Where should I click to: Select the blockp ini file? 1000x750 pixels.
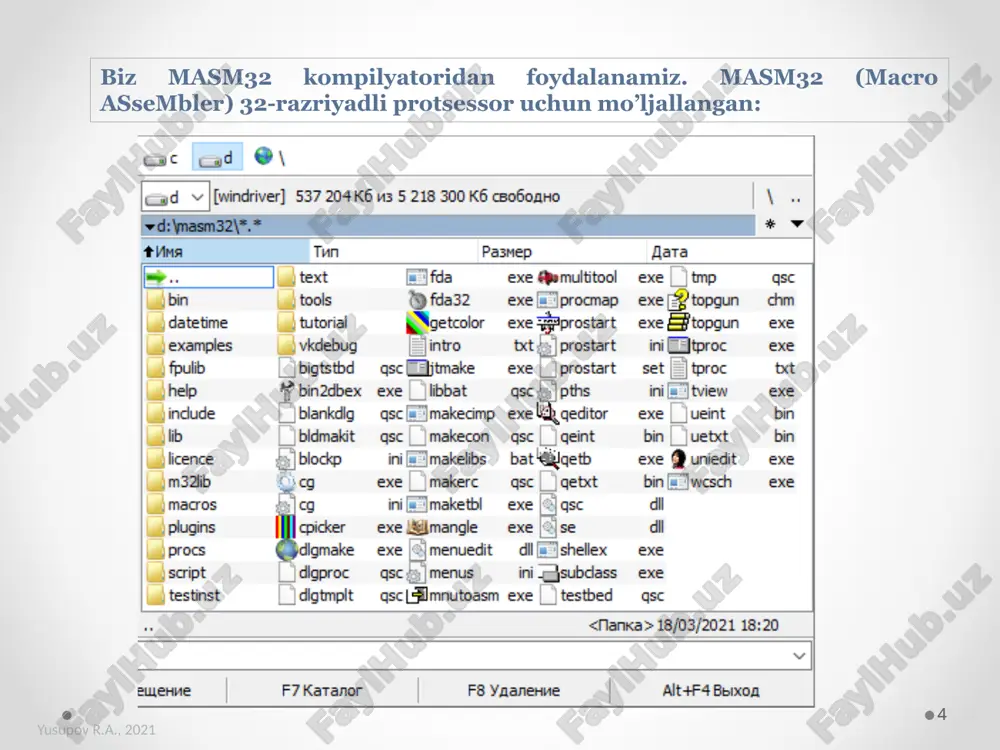point(341,459)
